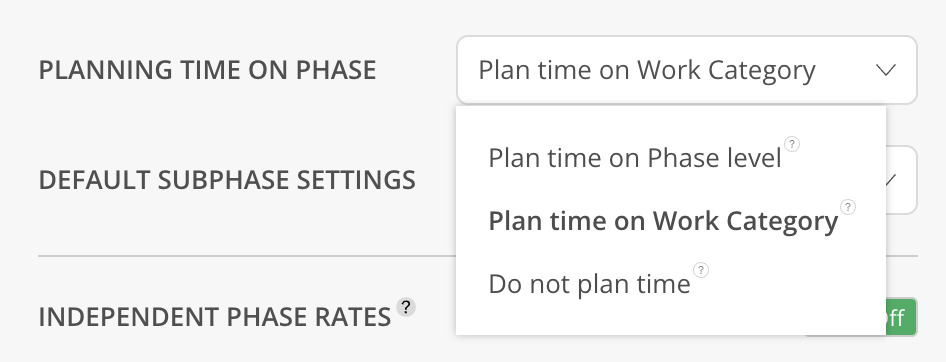Click the DEFAULT SUBPHASE SETTINGS label
Screen dimensions: 946x362
(x=227, y=180)
